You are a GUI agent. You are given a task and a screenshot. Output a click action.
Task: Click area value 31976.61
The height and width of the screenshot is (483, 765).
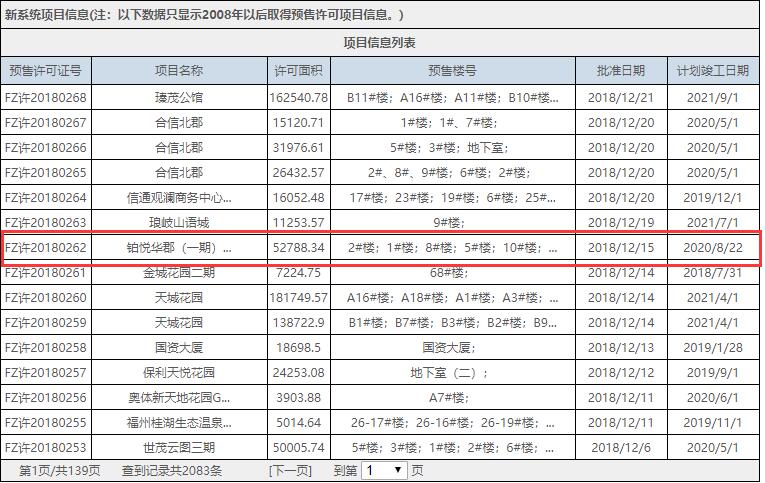pos(299,147)
